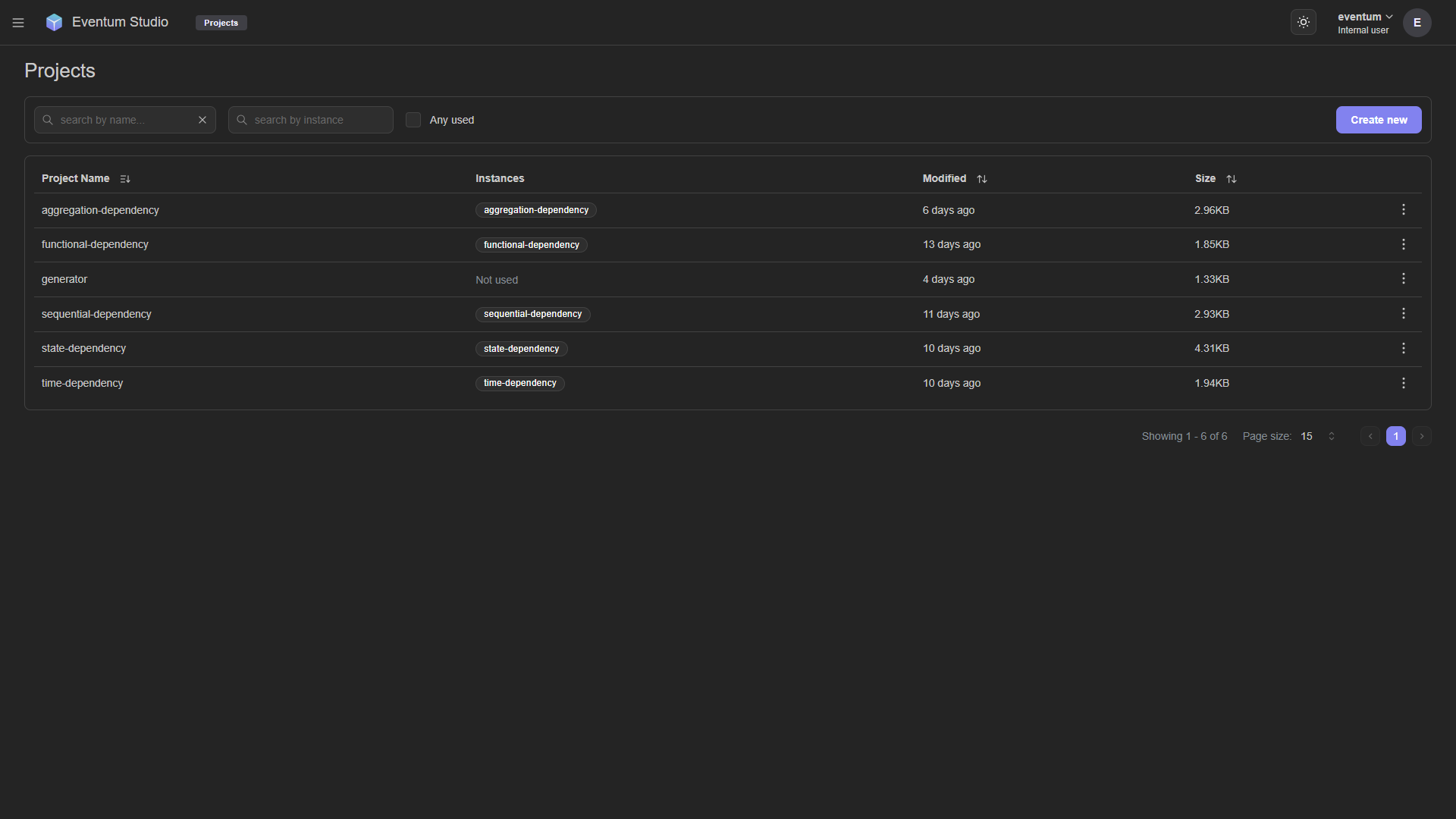The width and height of the screenshot is (1456, 819).
Task: Clear the search by name field
Action: (202, 120)
